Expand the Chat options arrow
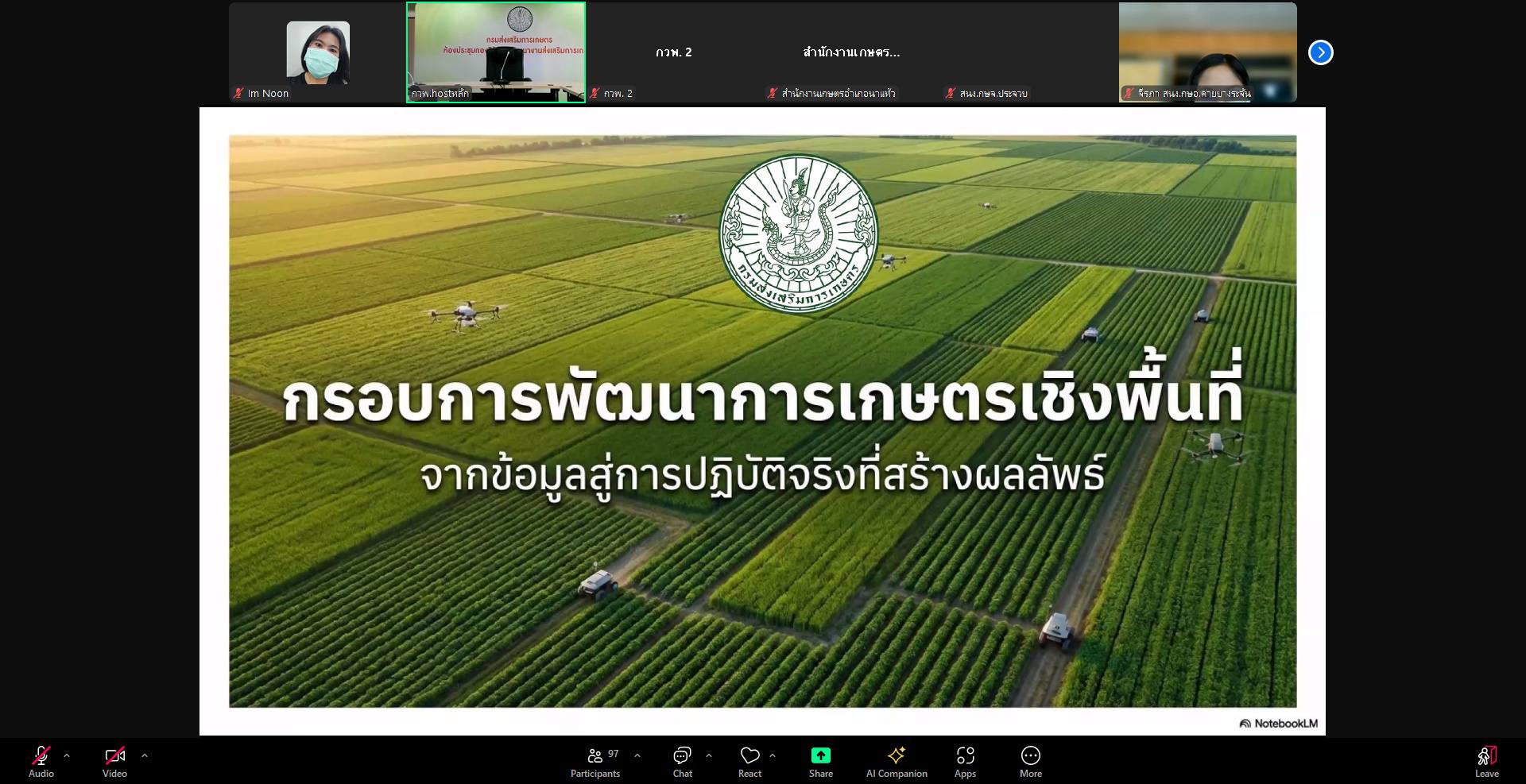This screenshot has height=784, width=1526. 709,755
